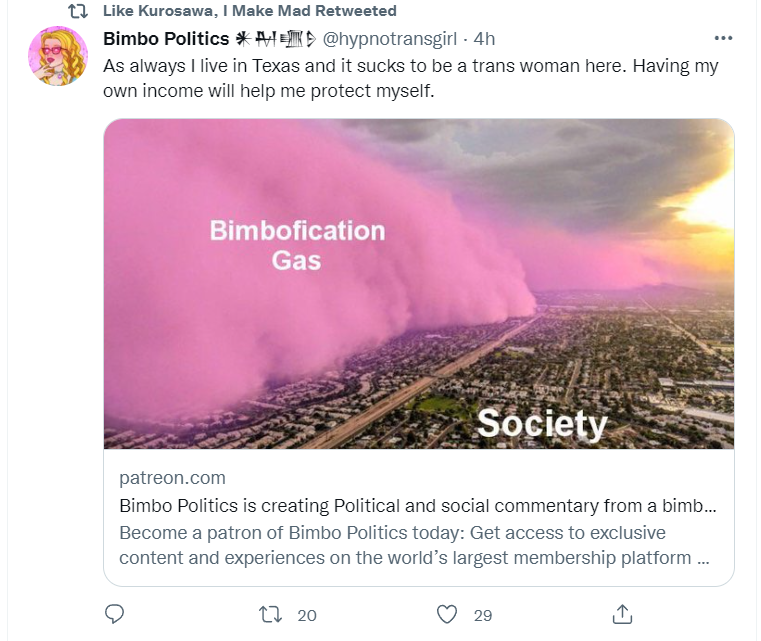Click the reply speech bubble icon
This screenshot has width=761, height=641.
click(x=115, y=614)
